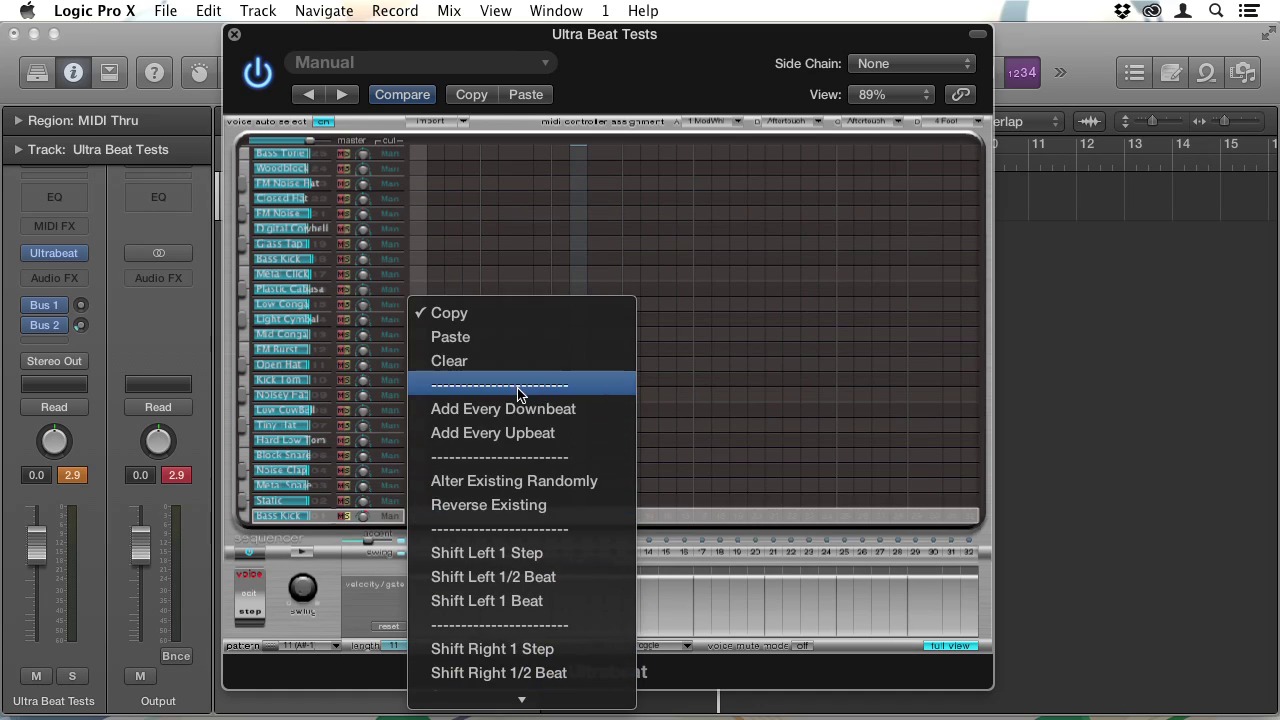Open the List Editors icon
The height and width of the screenshot is (720, 1280).
[1134, 72]
